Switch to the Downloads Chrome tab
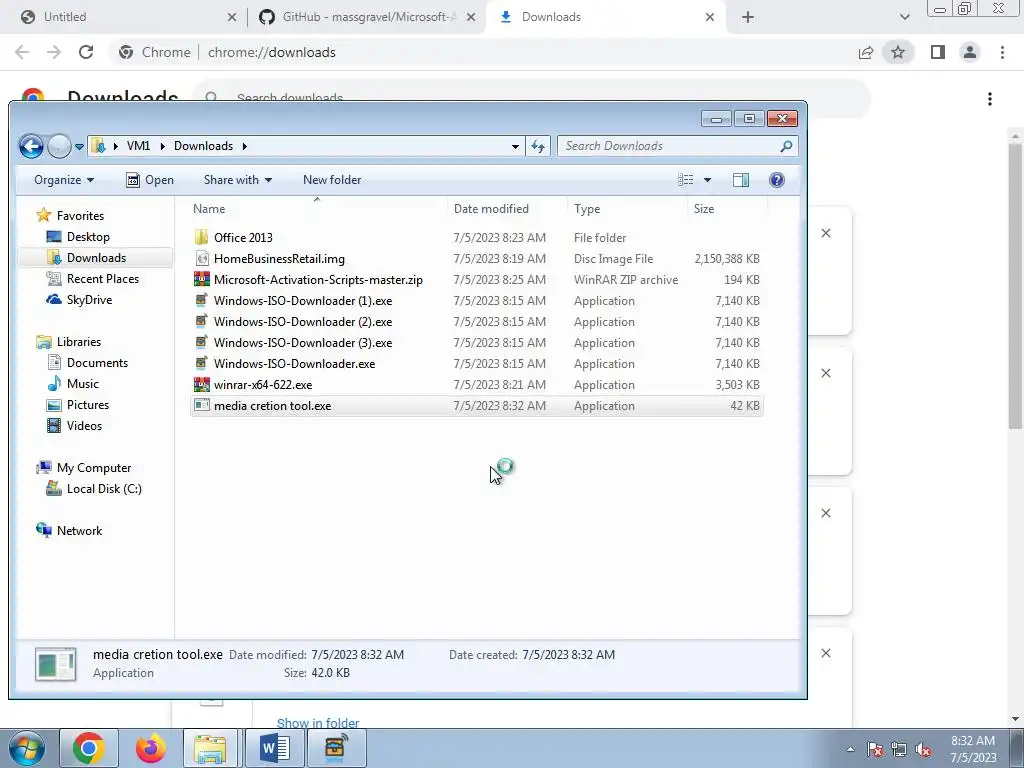Image resolution: width=1024 pixels, height=768 pixels. pos(604,17)
